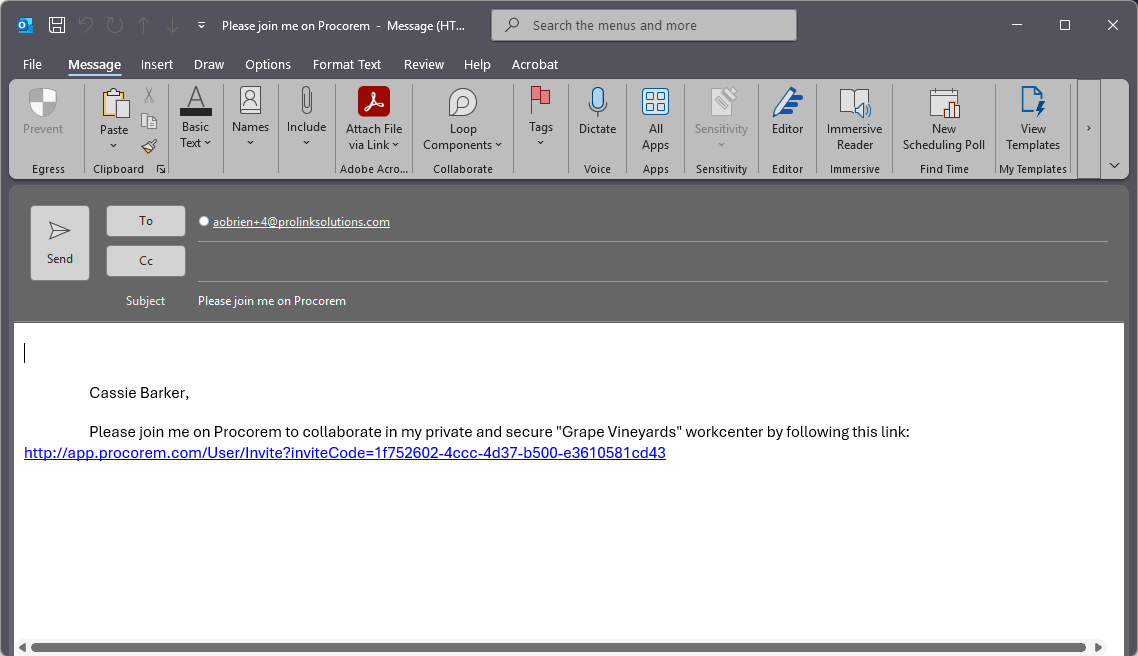Click the Cut scissors icon
Viewport: 1138px width, 656px height.
tap(149, 96)
